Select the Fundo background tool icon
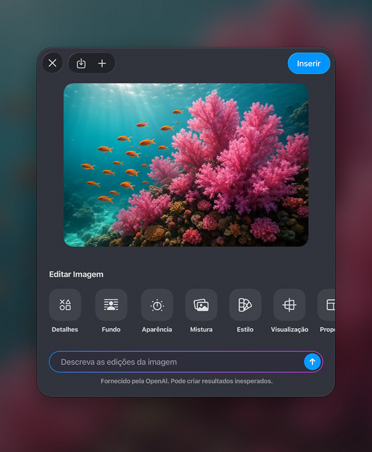Image resolution: width=372 pixels, height=452 pixels. [111, 305]
